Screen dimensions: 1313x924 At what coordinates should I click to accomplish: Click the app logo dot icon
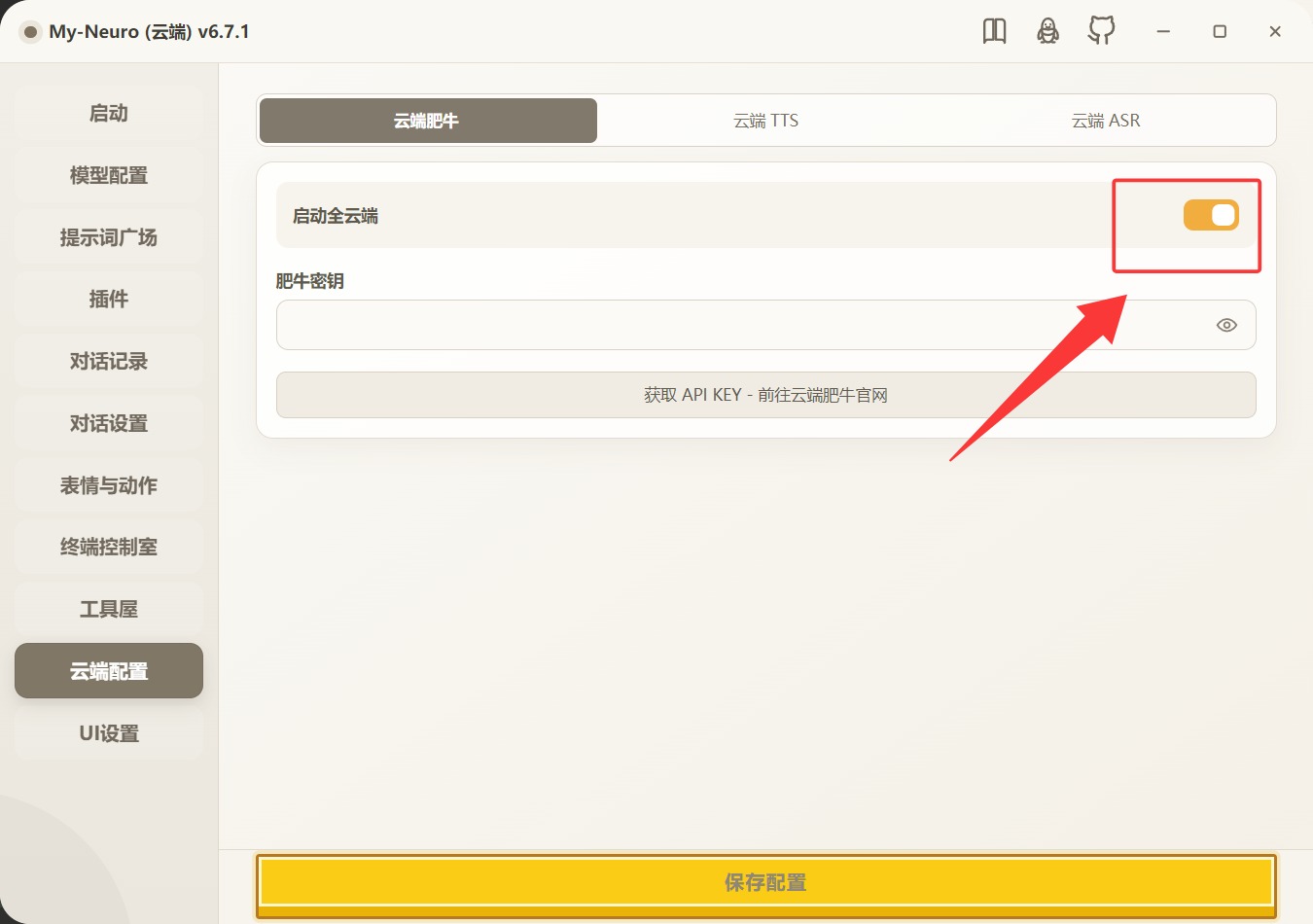(30, 32)
